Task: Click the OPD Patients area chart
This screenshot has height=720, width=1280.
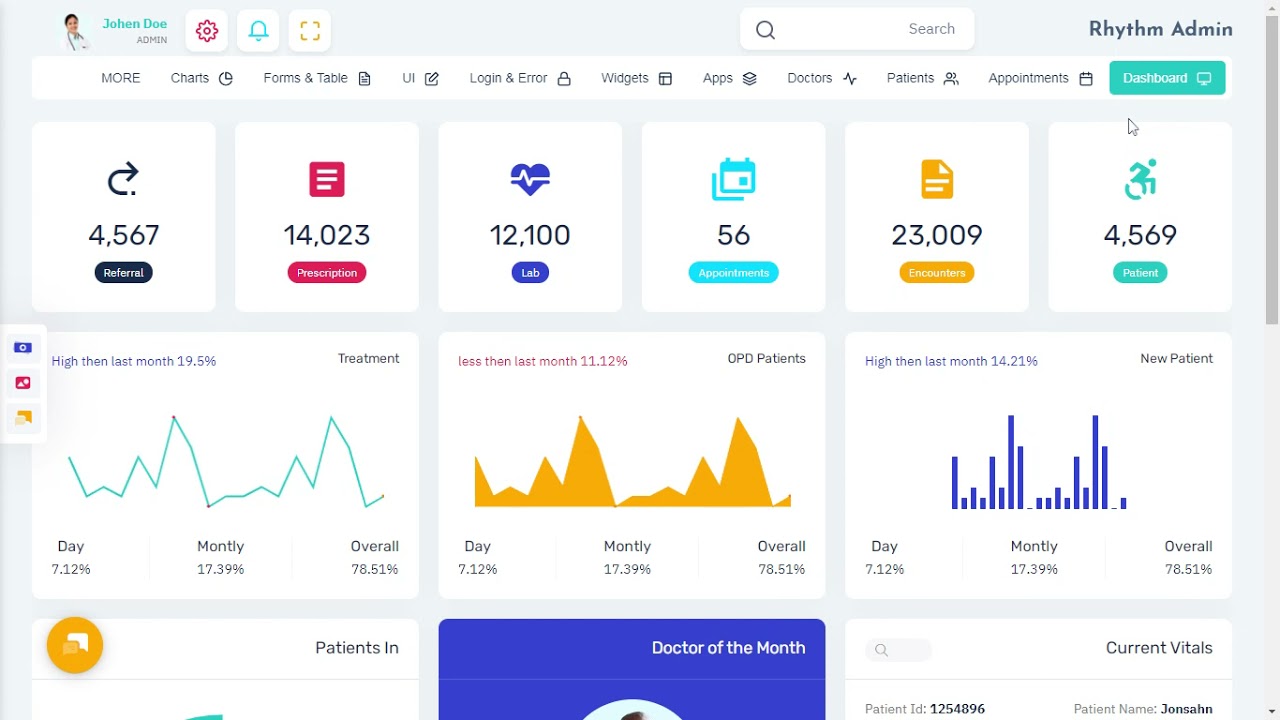Action: [632, 462]
